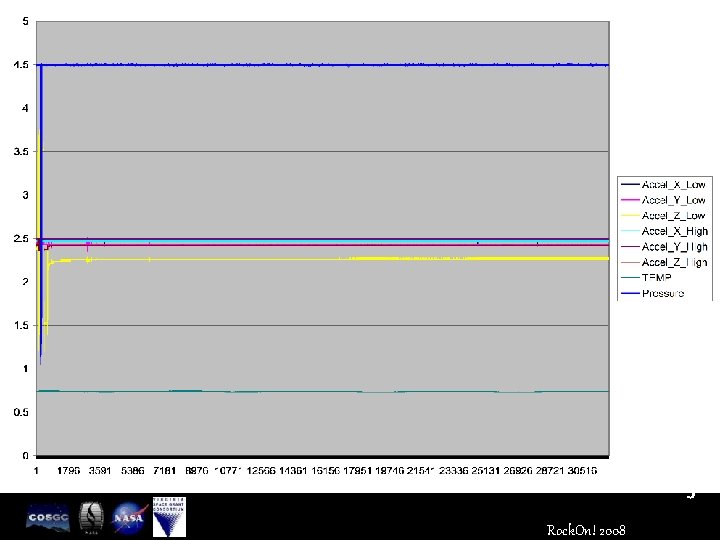Viewport: 720px width, 540px height.
Task: Select the Accel_Y_Low legend entry
Action: coord(664,200)
